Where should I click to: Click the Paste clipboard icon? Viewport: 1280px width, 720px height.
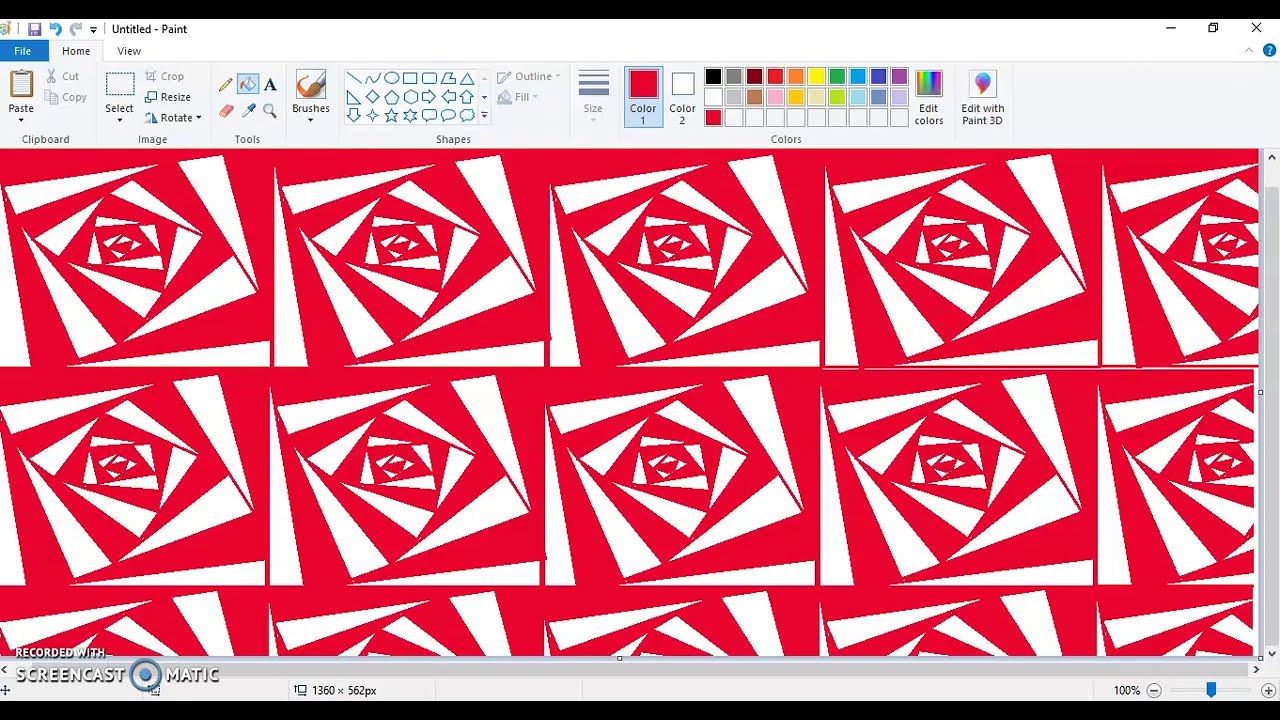[21, 84]
